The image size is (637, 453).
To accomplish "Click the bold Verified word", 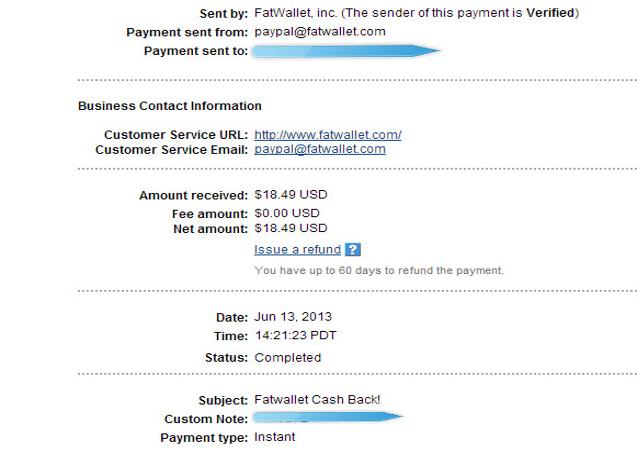I will pyautogui.click(x=550, y=13).
